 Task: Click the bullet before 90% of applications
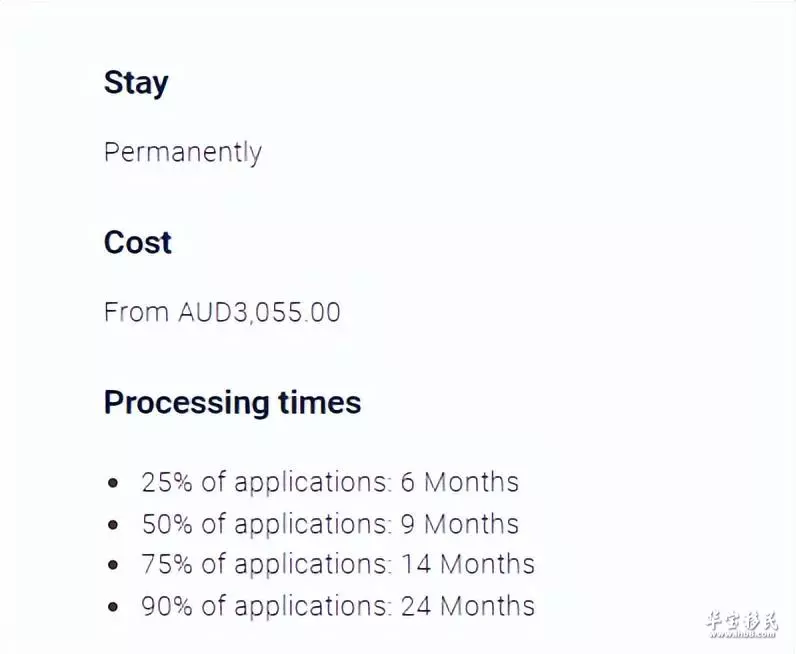click(113, 606)
